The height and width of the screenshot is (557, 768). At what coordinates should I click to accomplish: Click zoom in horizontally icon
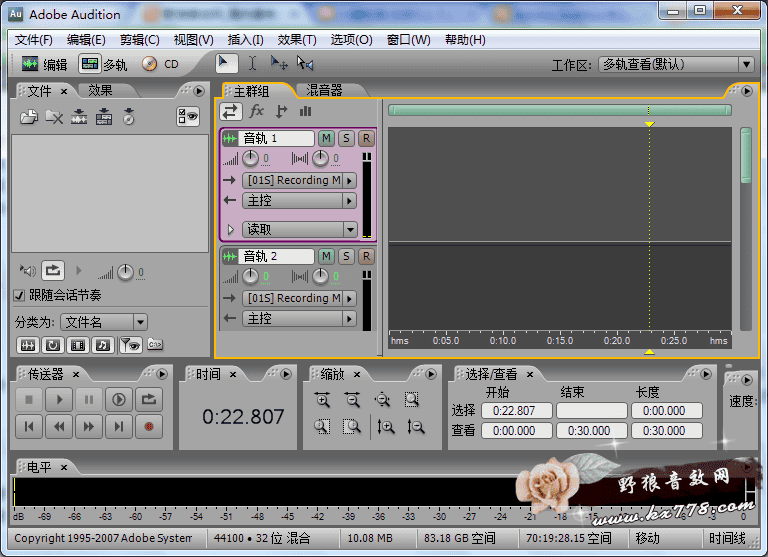point(322,399)
